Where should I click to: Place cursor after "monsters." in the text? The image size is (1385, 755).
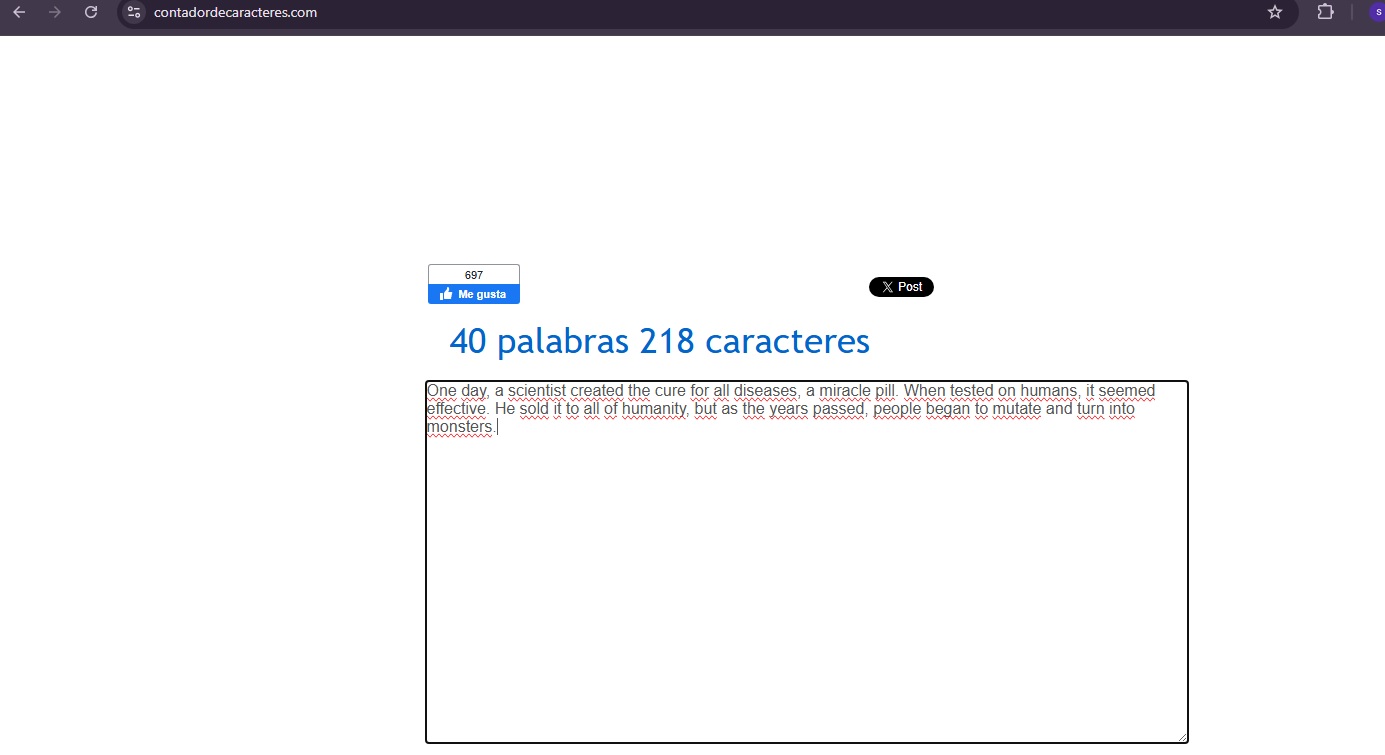(x=497, y=427)
